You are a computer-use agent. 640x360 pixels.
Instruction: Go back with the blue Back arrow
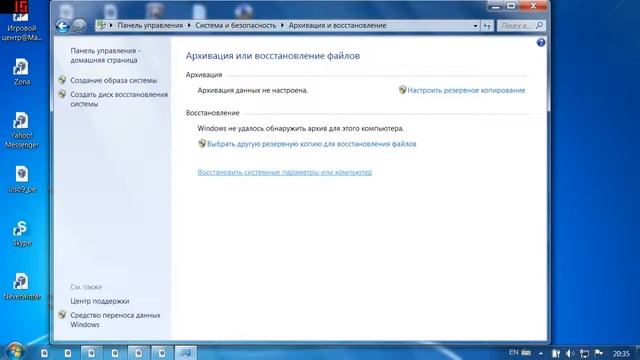[62, 26]
